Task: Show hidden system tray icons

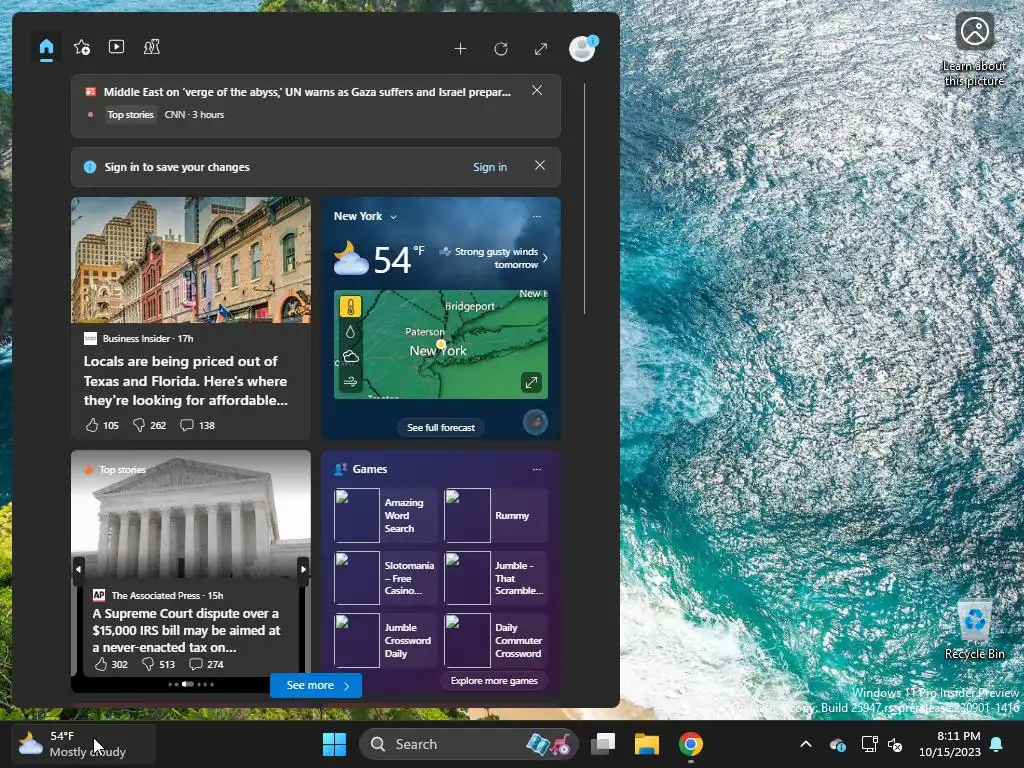Action: 806,744
